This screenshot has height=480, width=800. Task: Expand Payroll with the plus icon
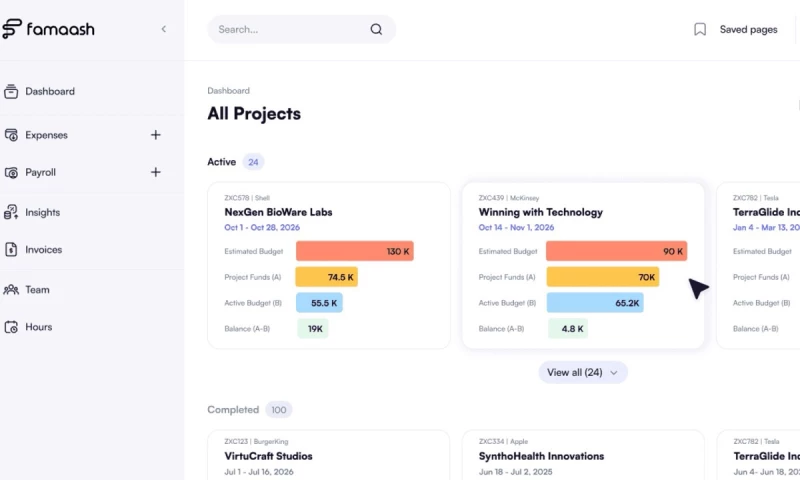click(156, 172)
